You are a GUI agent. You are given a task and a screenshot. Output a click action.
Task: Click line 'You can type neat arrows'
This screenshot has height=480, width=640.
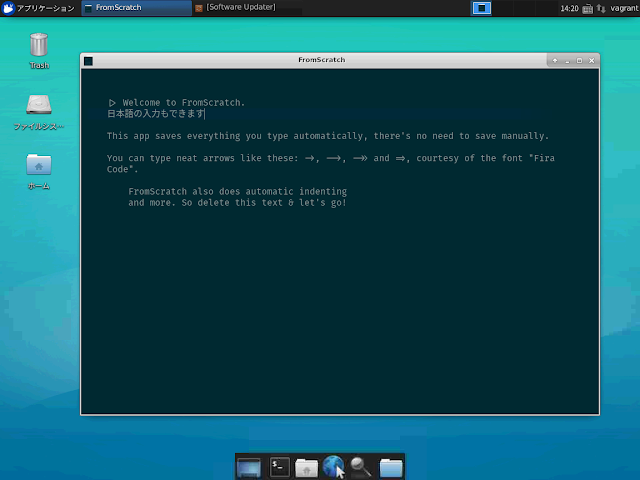331,158
